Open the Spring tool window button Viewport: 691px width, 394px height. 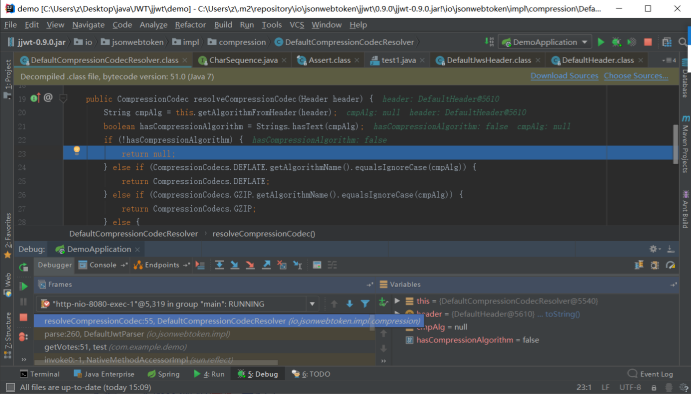163,374
